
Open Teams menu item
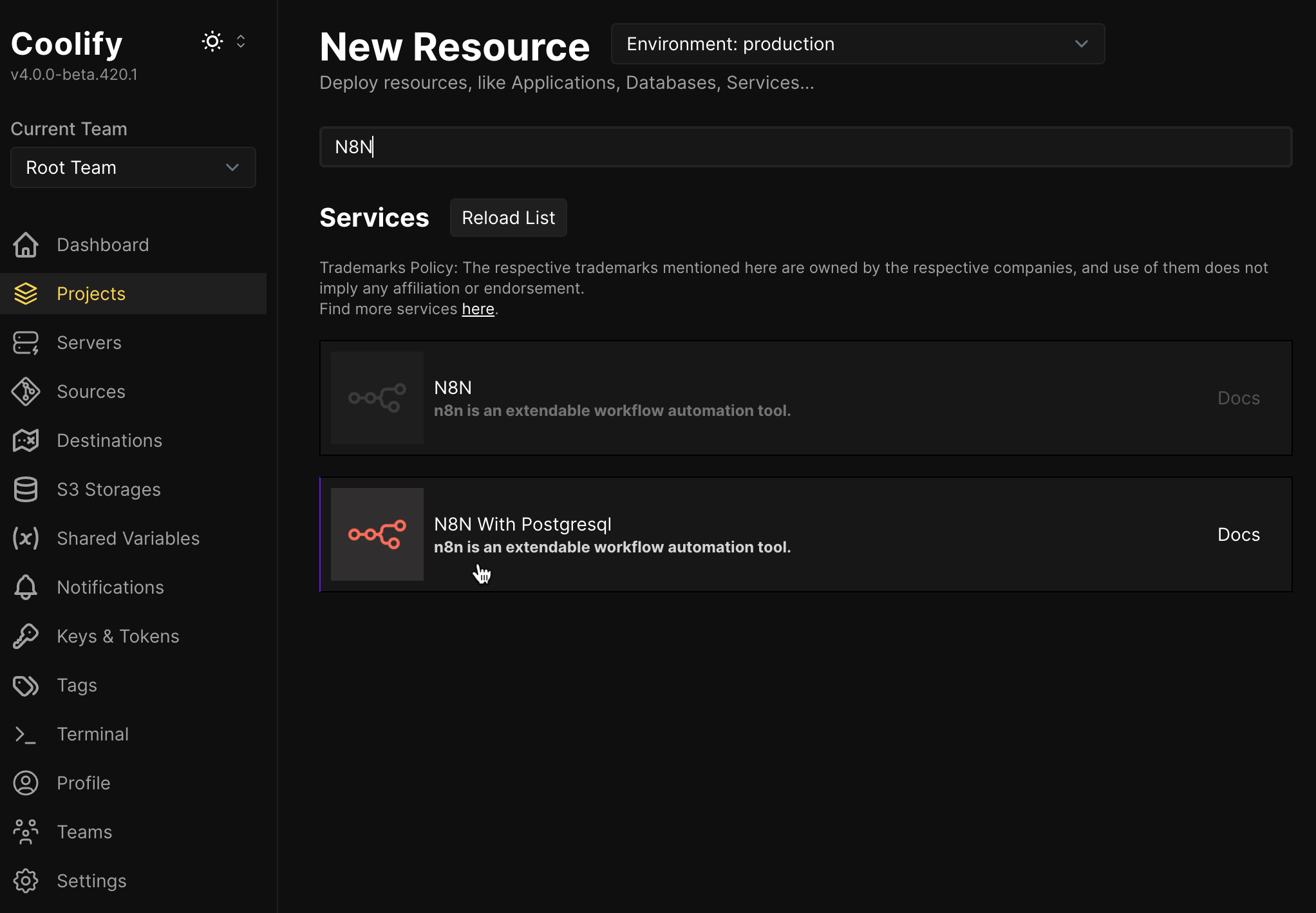133,832
